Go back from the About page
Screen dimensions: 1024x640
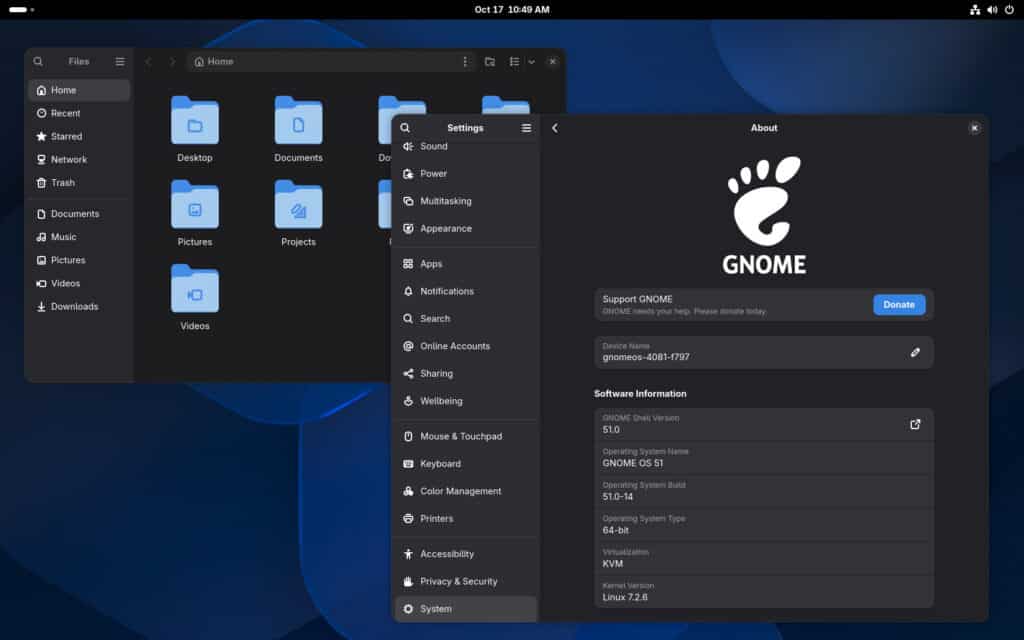tap(555, 128)
